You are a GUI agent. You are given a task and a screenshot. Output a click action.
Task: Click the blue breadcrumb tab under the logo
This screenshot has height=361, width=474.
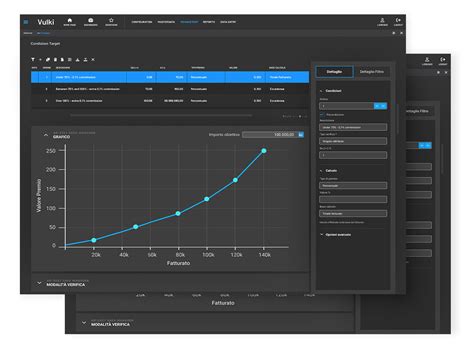point(43,33)
